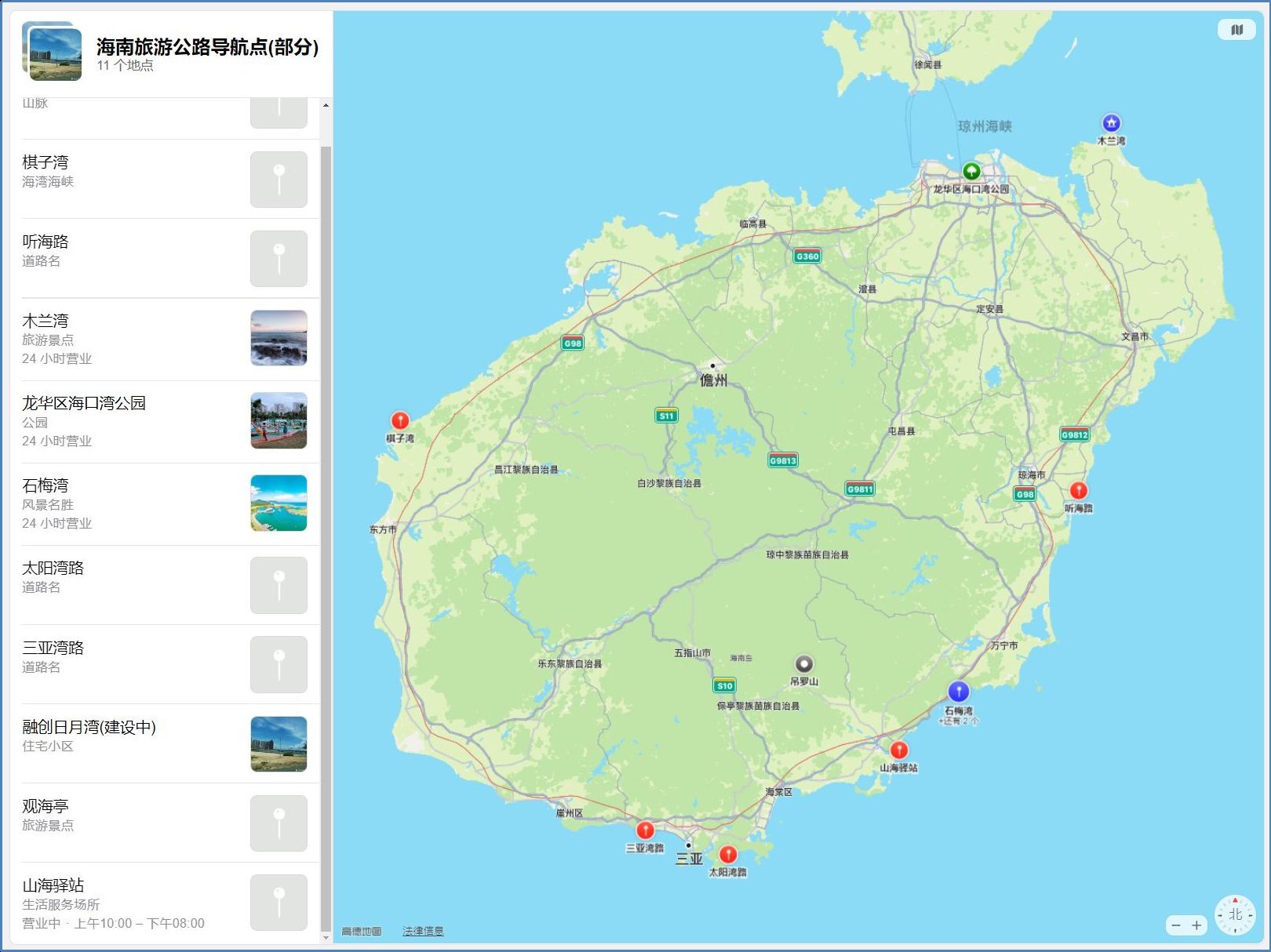
Task: Click the G9811 highway shield
Action: [x=860, y=489]
